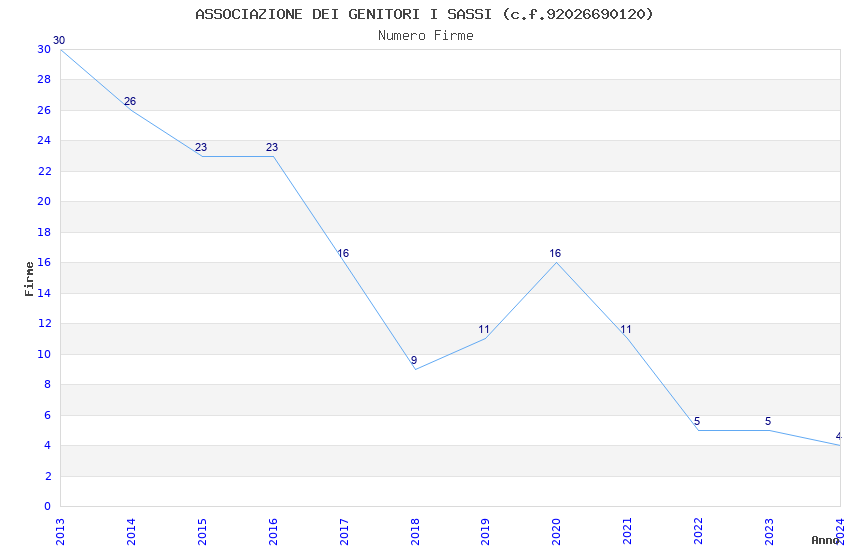Click the data label 5 above 2022
850x550 pixels.
pos(697,421)
